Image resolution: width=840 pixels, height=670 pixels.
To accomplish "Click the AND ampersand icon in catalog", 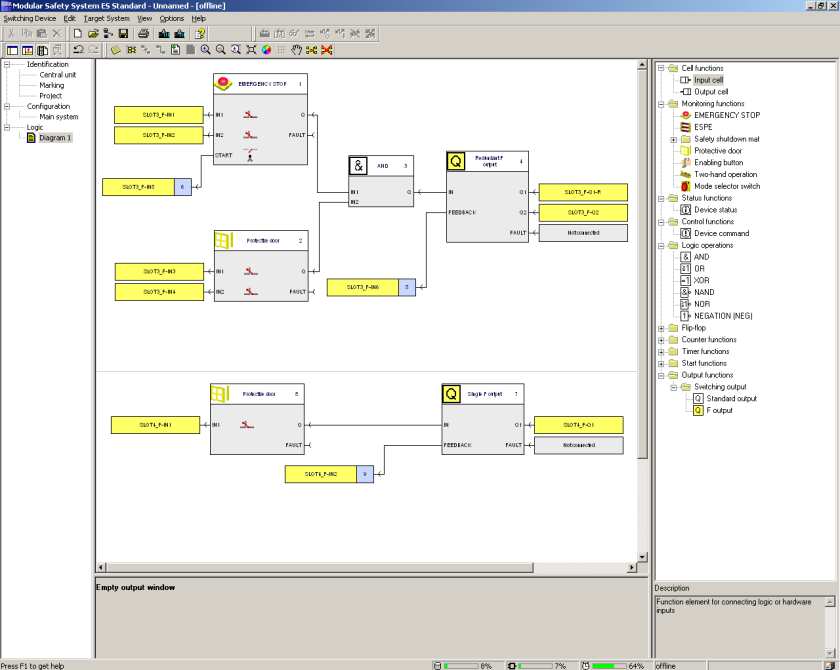I will pos(685,257).
